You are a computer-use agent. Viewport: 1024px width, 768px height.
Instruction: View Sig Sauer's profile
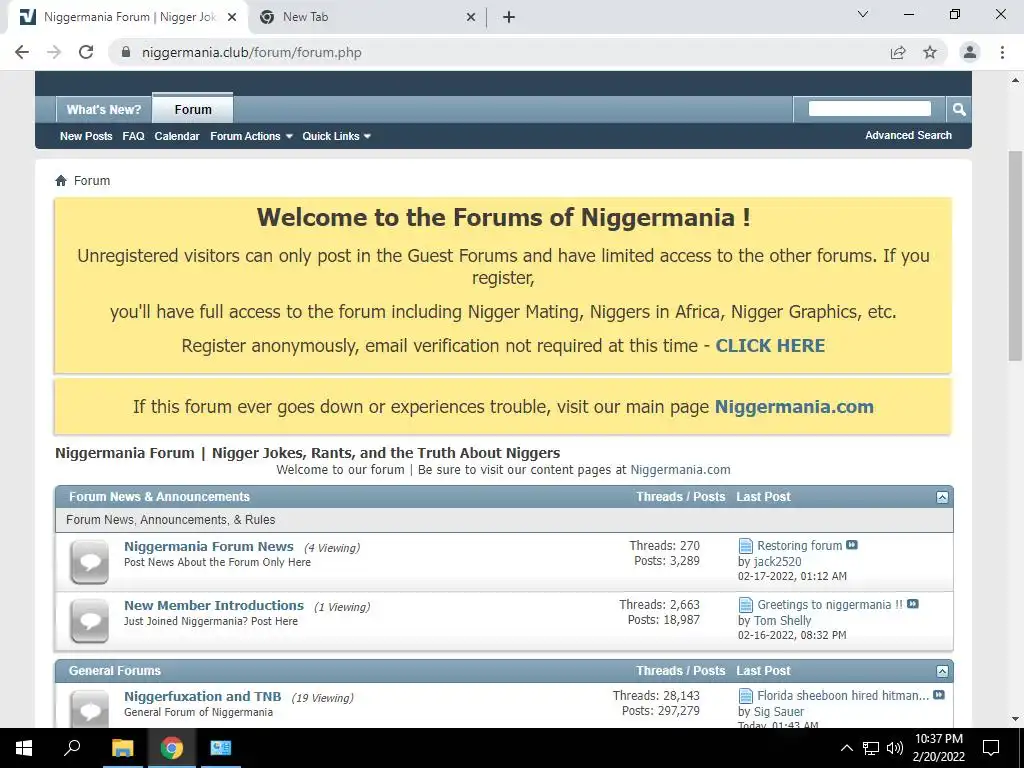pos(778,712)
